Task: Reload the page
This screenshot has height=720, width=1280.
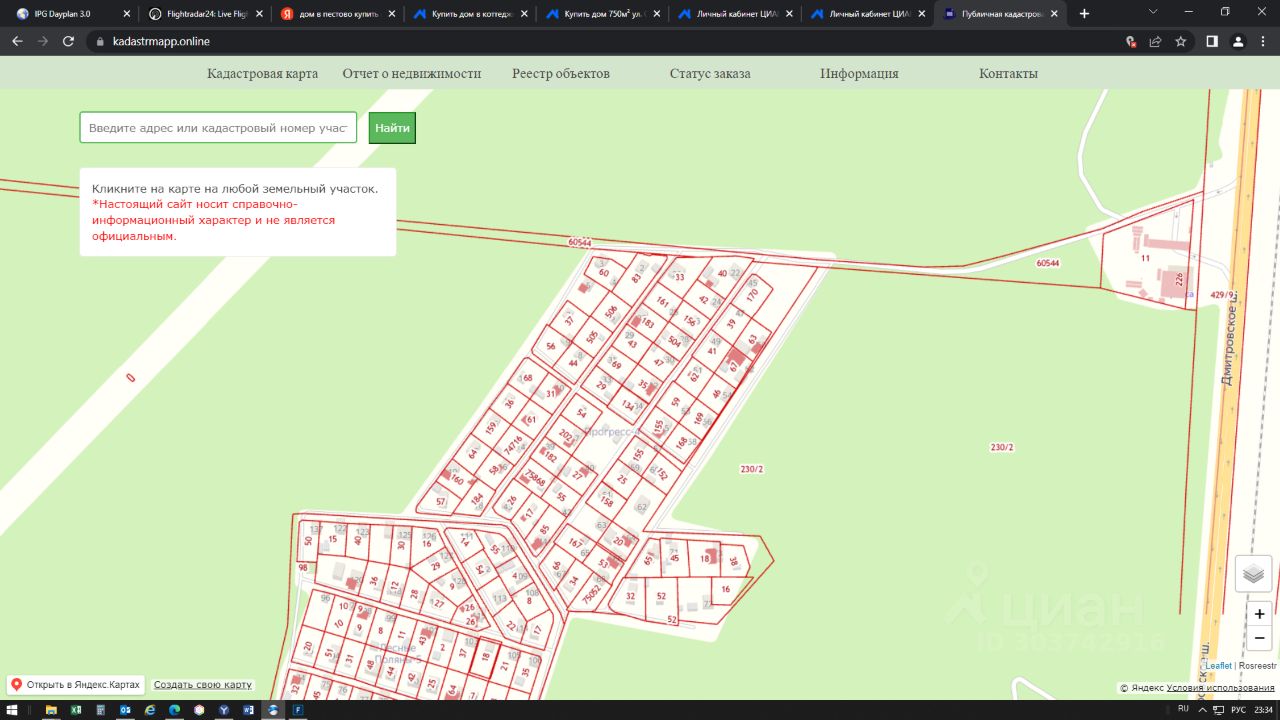Action: [68, 42]
